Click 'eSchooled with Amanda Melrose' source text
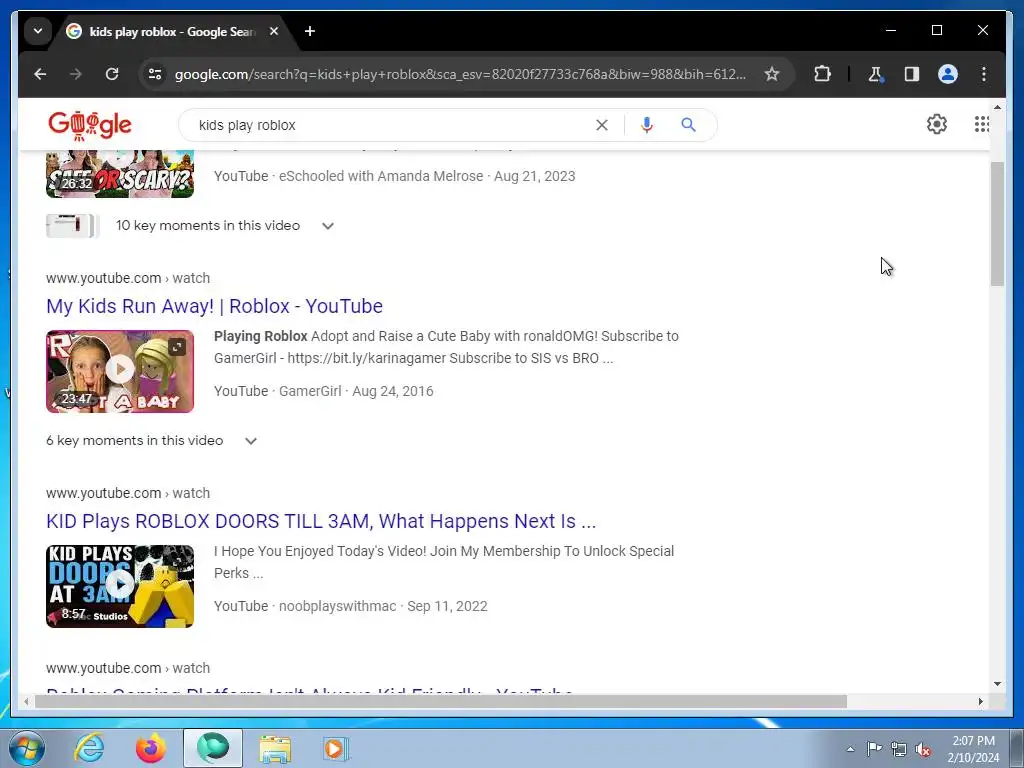Image resolution: width=1024 pixels, height=768 pixels. point(381,176)
